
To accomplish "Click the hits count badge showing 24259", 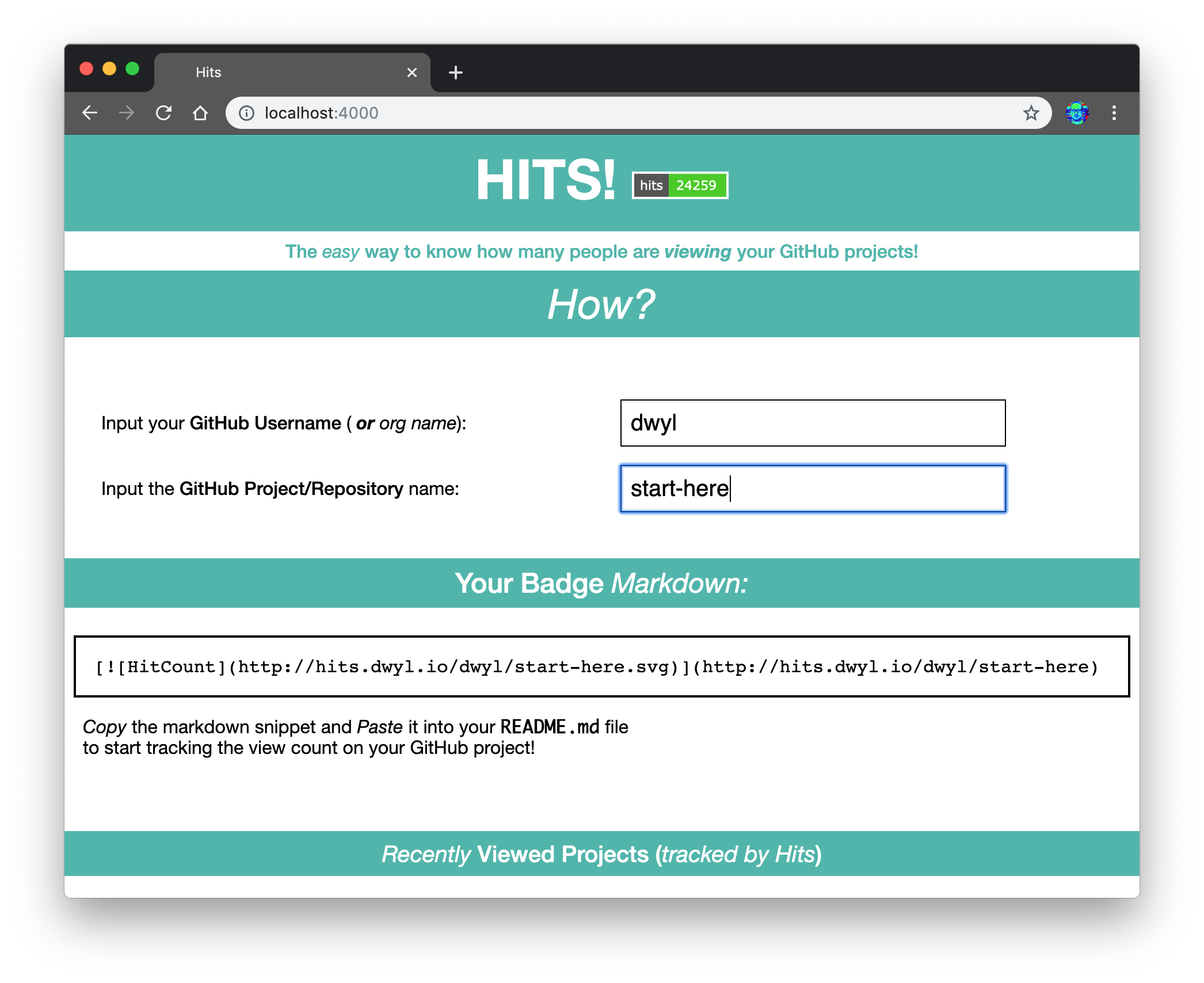I will coord(683,185).
